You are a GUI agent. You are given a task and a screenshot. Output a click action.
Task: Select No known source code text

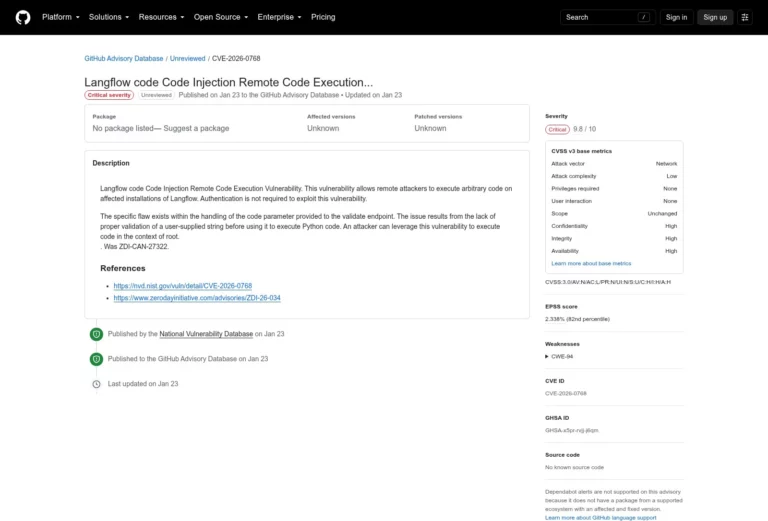tap(575, 468)
